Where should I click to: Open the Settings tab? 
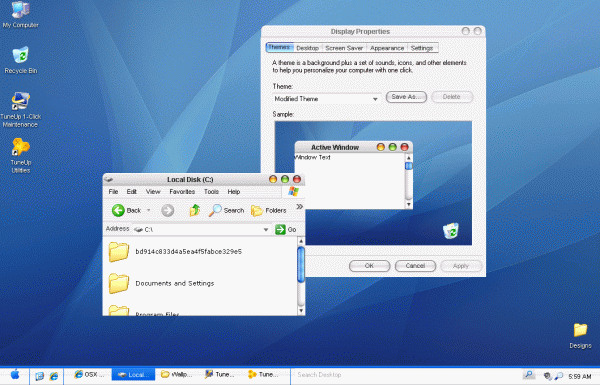(x=422, y=48)
